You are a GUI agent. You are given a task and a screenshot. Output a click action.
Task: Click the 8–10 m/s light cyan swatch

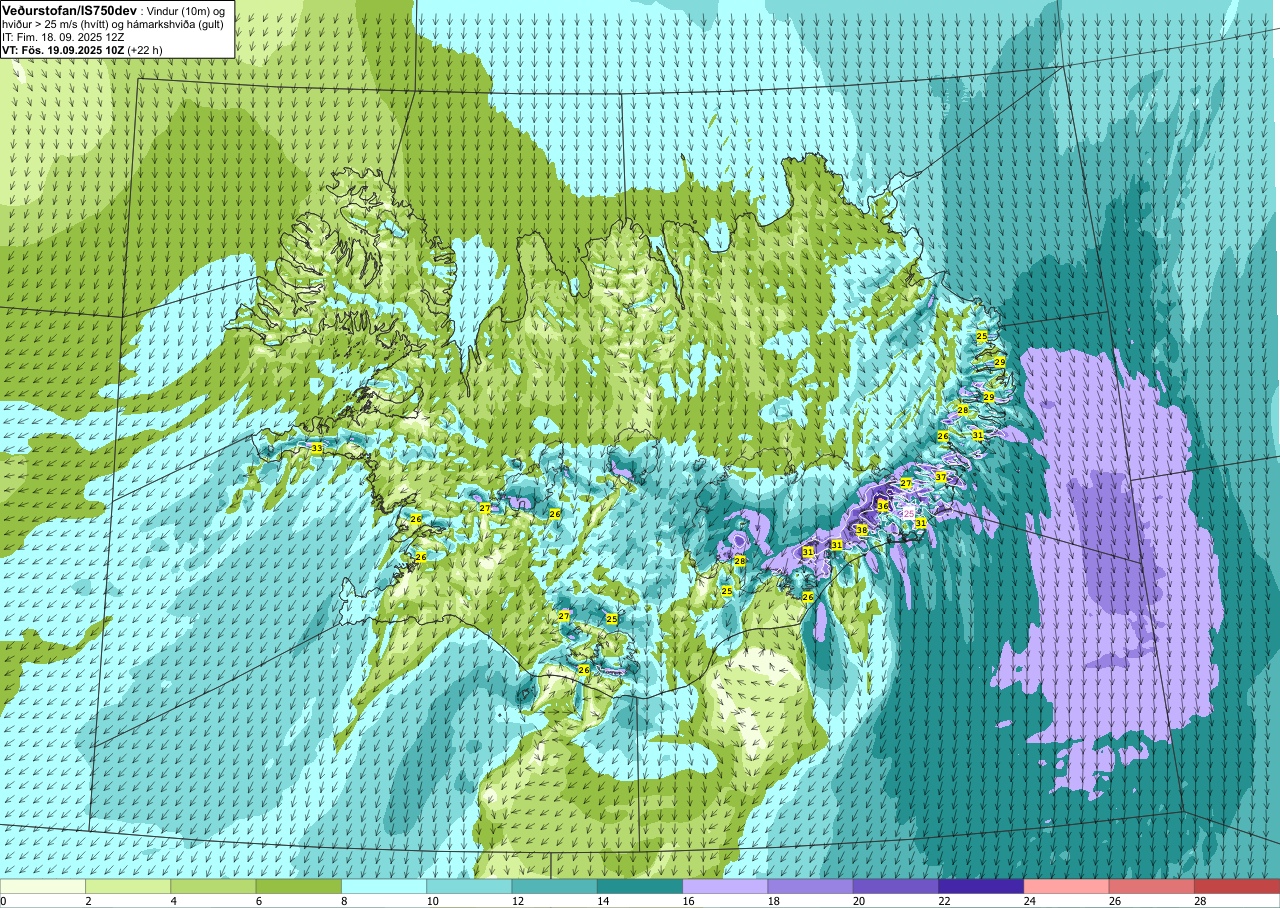[384, 886]
